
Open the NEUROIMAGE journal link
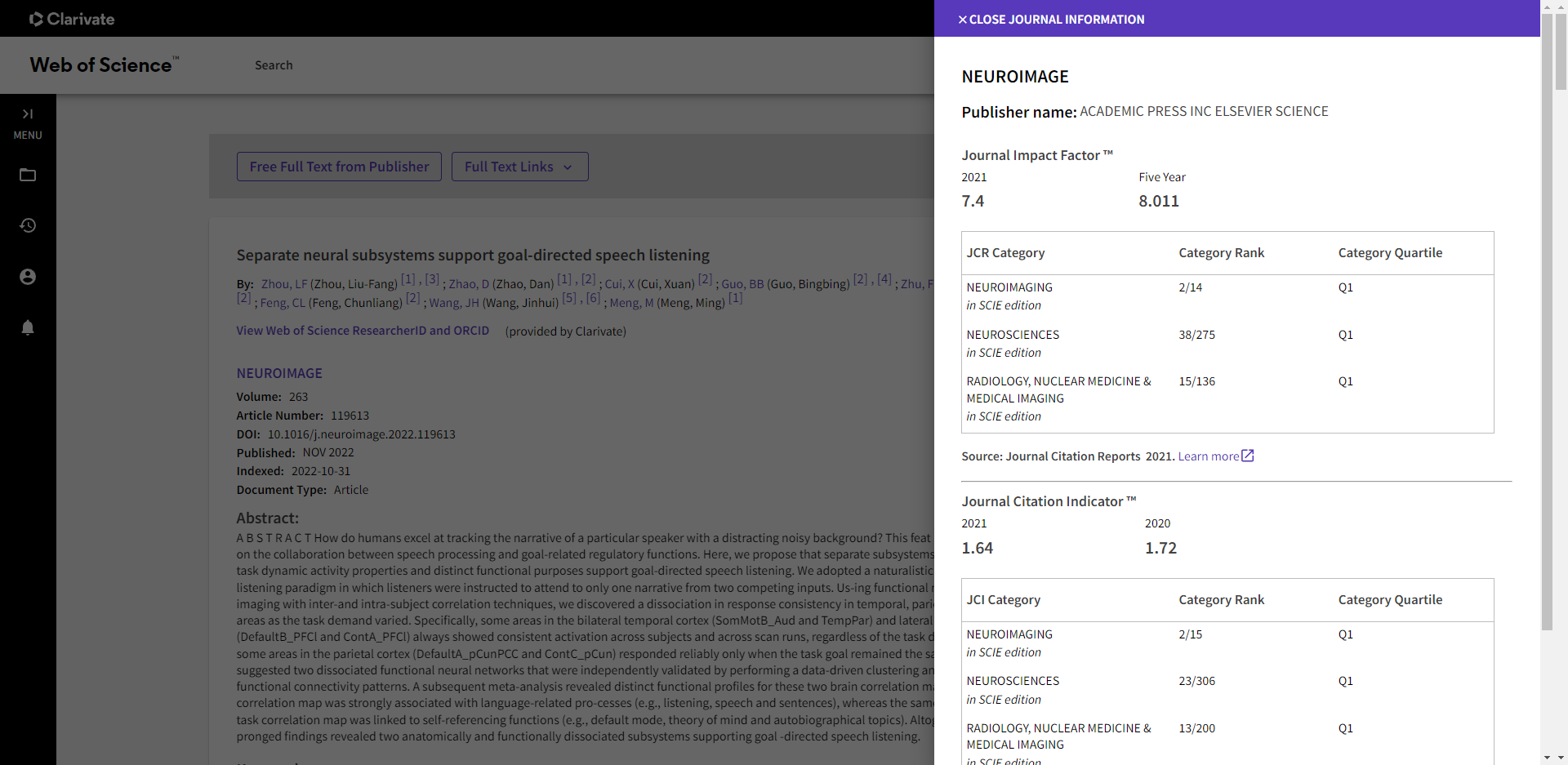[x=279, y=373]
